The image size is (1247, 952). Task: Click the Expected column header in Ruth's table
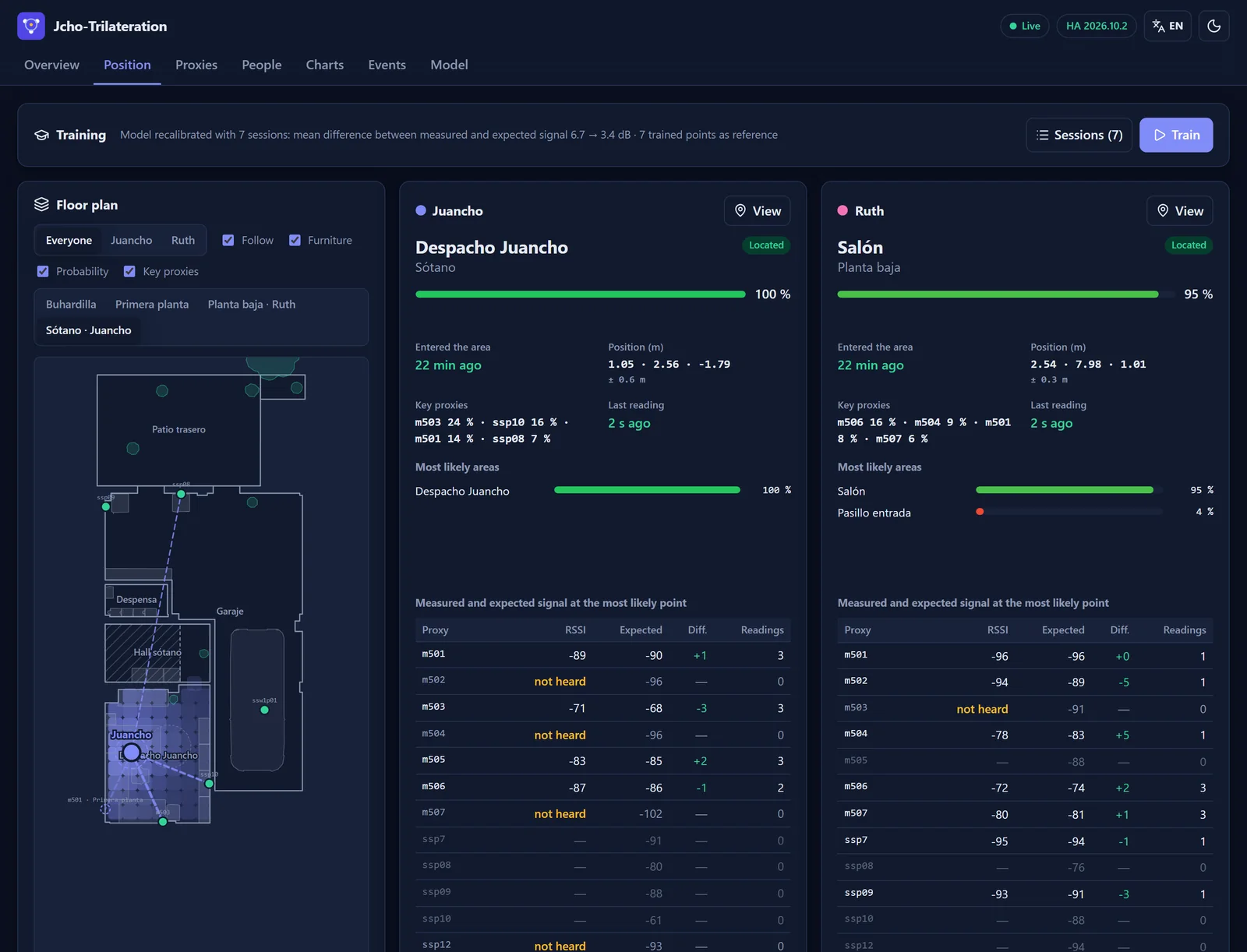[1063, 630]
